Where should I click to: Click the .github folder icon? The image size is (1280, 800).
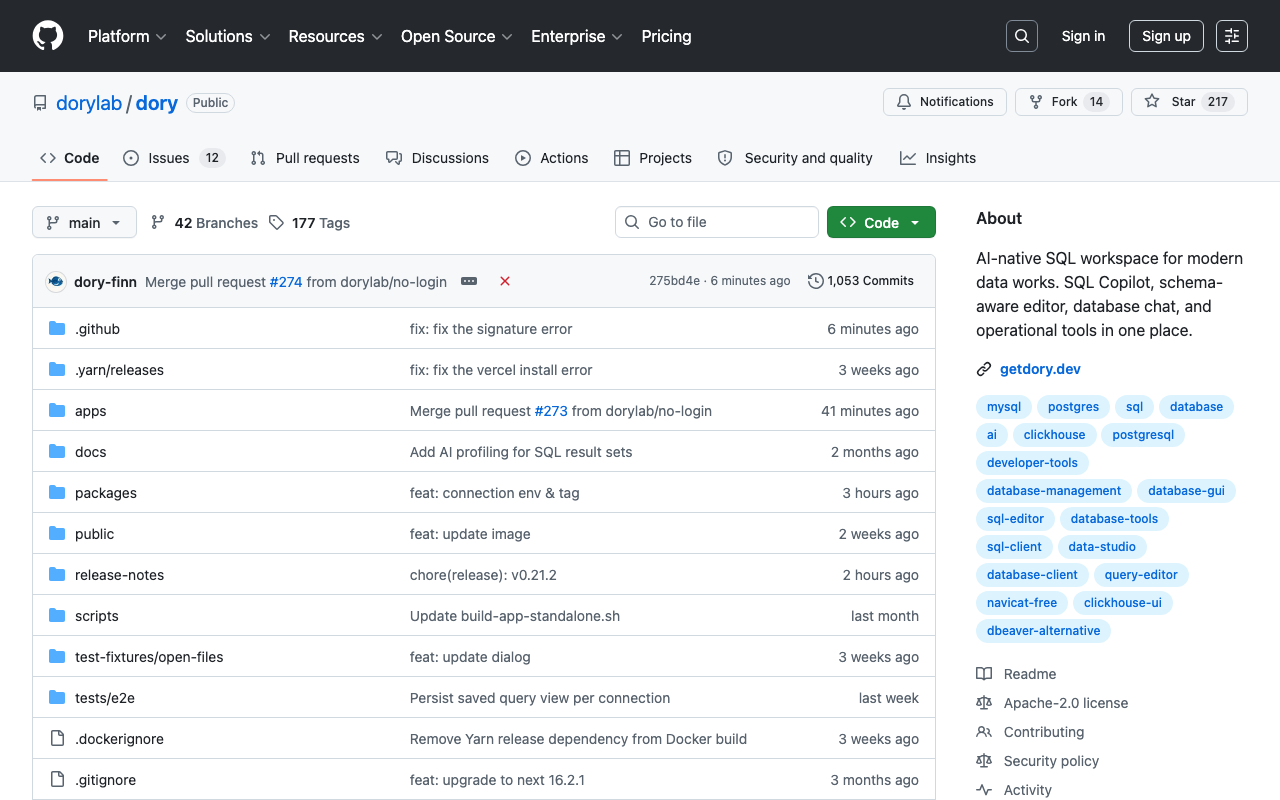tap(57, 329)
